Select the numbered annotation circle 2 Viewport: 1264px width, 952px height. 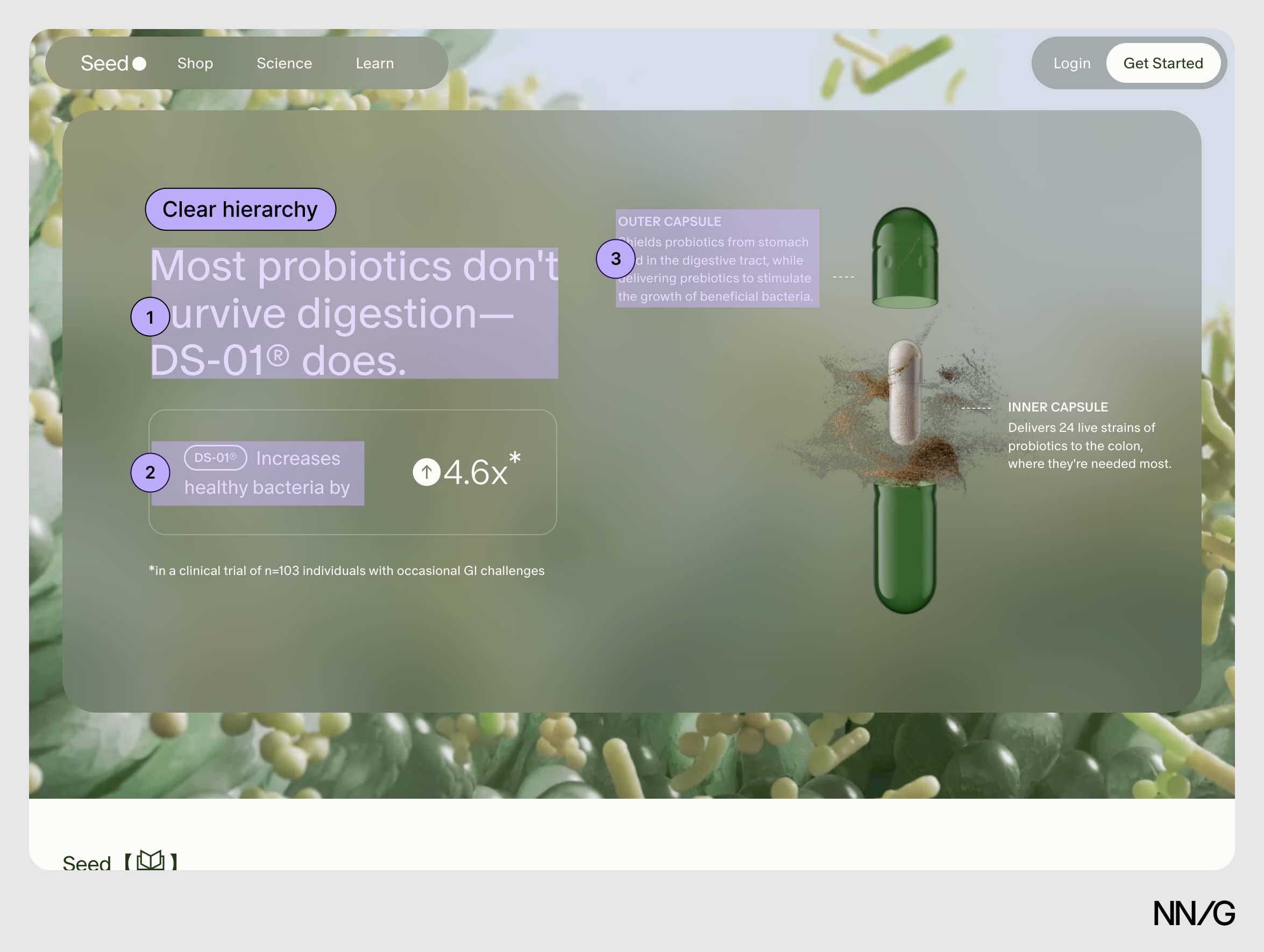(150, 473)
